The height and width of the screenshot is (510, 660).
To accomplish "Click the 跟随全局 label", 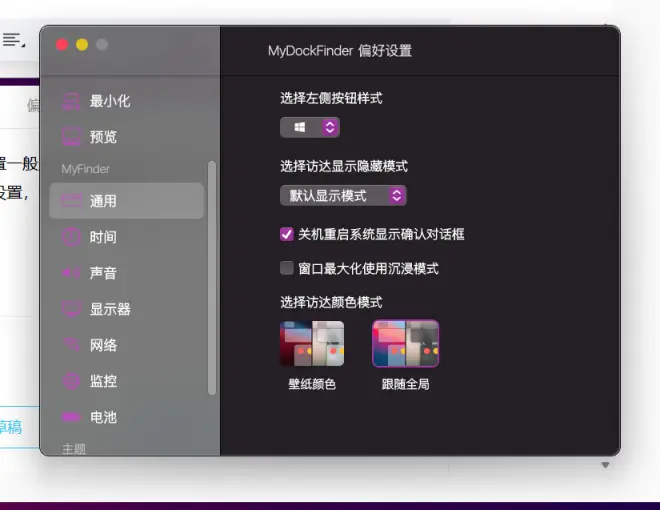I will tap(405, 384).
